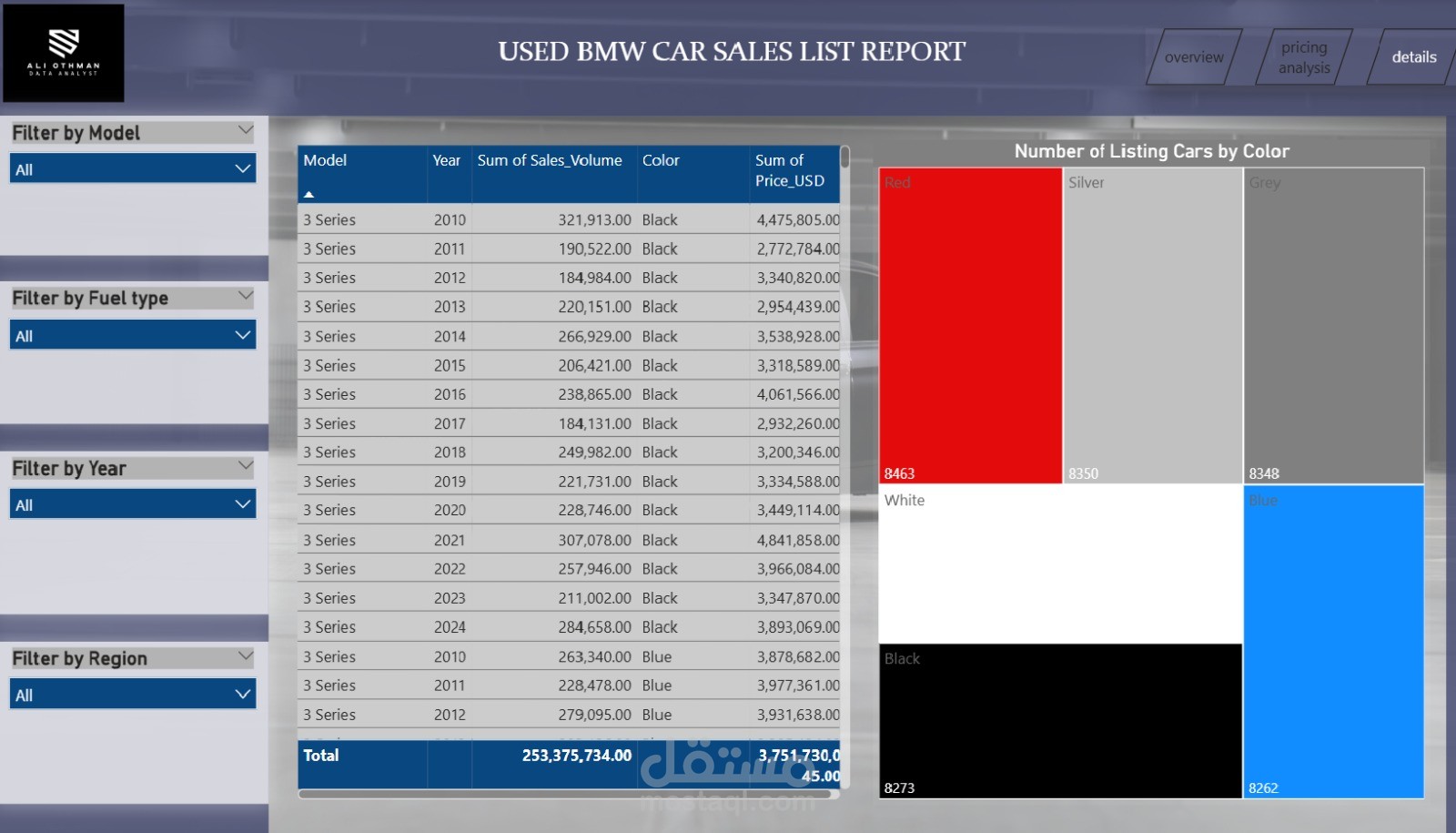Image resolution: width=1456 pixels, height=833 pixels.
Task: Collapse the Filter by Model slicer header chevron
Action: point(245,130)
